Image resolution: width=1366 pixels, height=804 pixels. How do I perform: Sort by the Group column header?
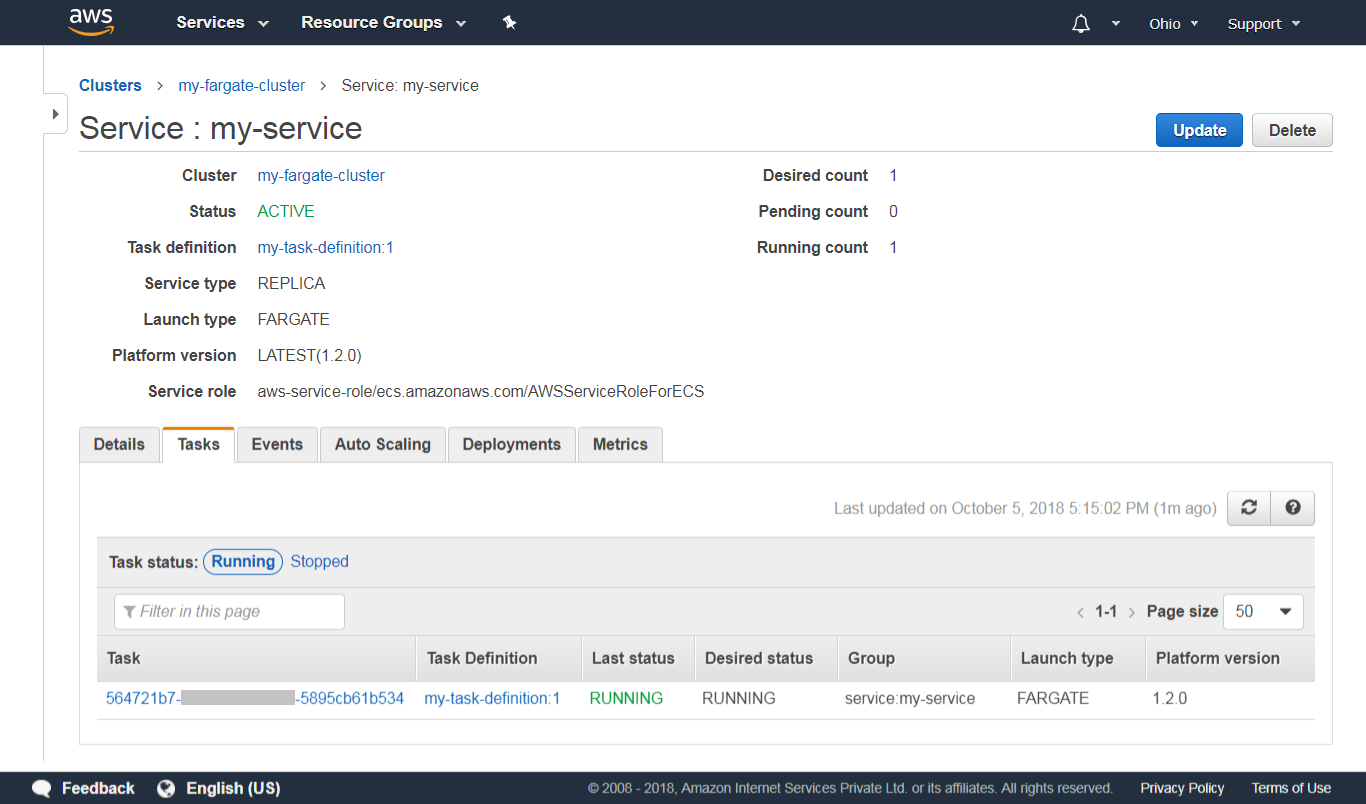point(924,659)
